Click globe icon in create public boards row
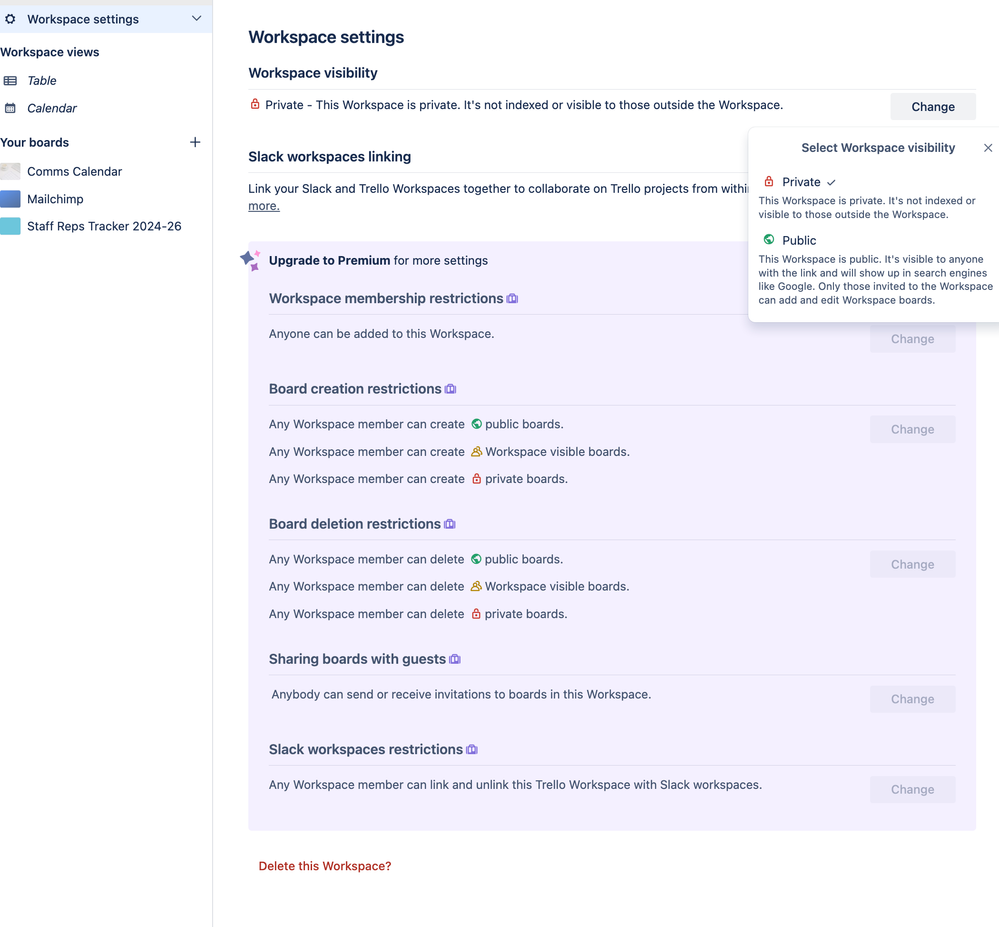999x927 pixels. pos(476,424)
